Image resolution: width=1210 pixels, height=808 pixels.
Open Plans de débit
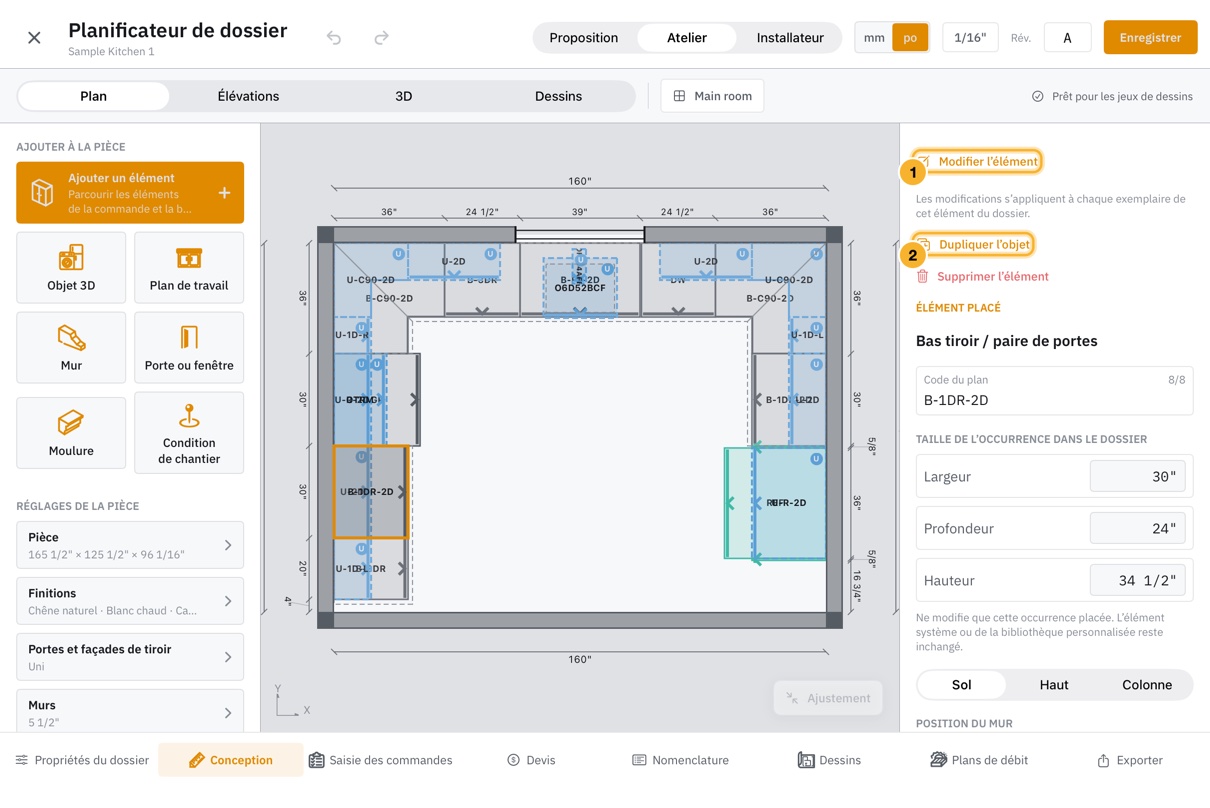[980, 760]
